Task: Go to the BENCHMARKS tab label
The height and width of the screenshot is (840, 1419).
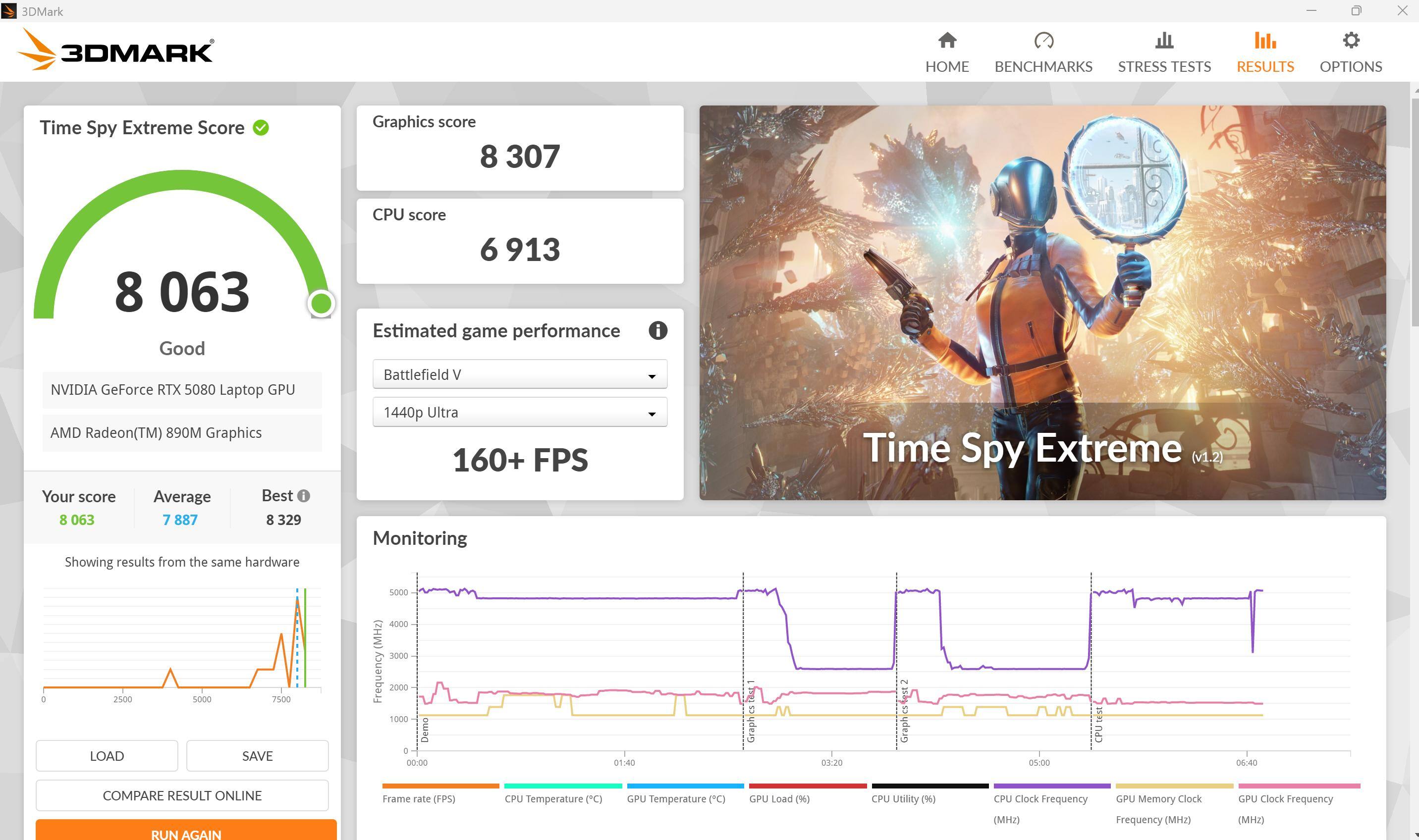Action: [x=1043, y=67]
